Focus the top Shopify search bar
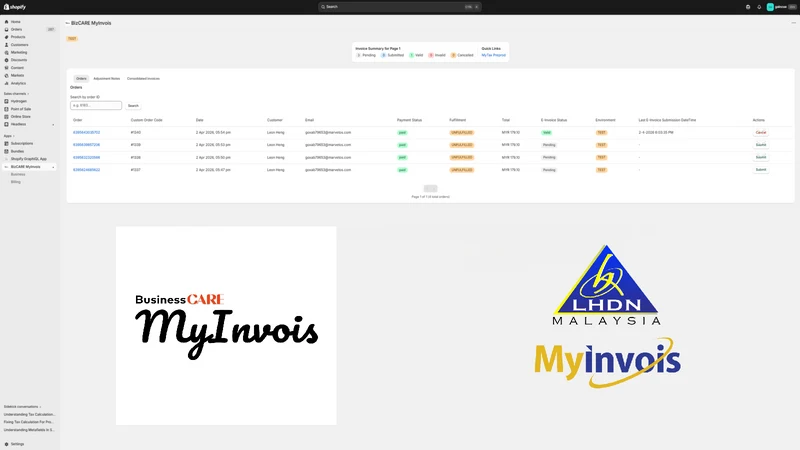Viewport: 800px width, 450px height. pyautogui.click(x=399, y=7)
